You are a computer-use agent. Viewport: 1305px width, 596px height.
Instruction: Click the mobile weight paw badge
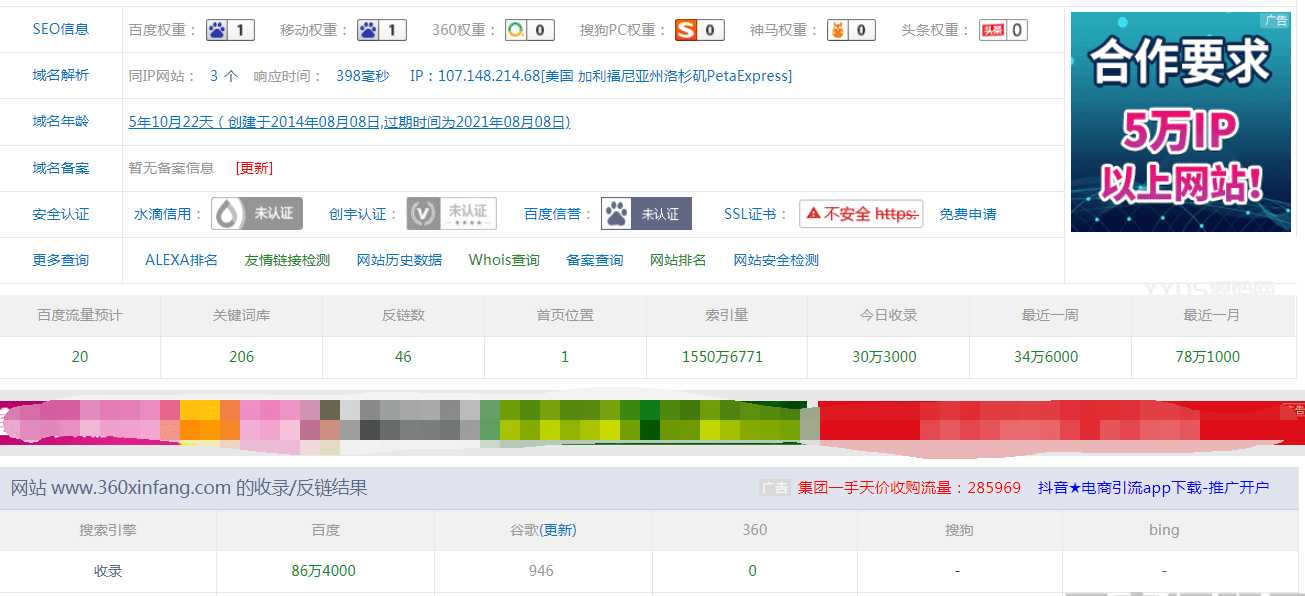pyautogui.click(x=381, y=30)
